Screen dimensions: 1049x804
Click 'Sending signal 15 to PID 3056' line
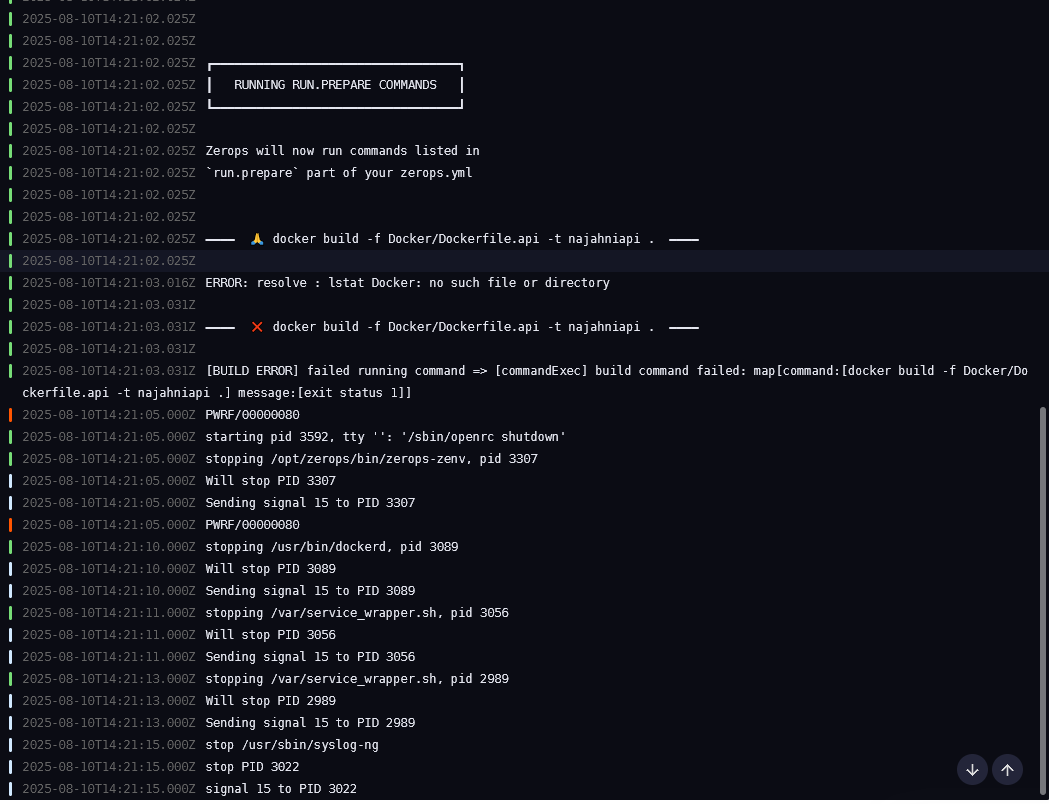coord(310,657)
